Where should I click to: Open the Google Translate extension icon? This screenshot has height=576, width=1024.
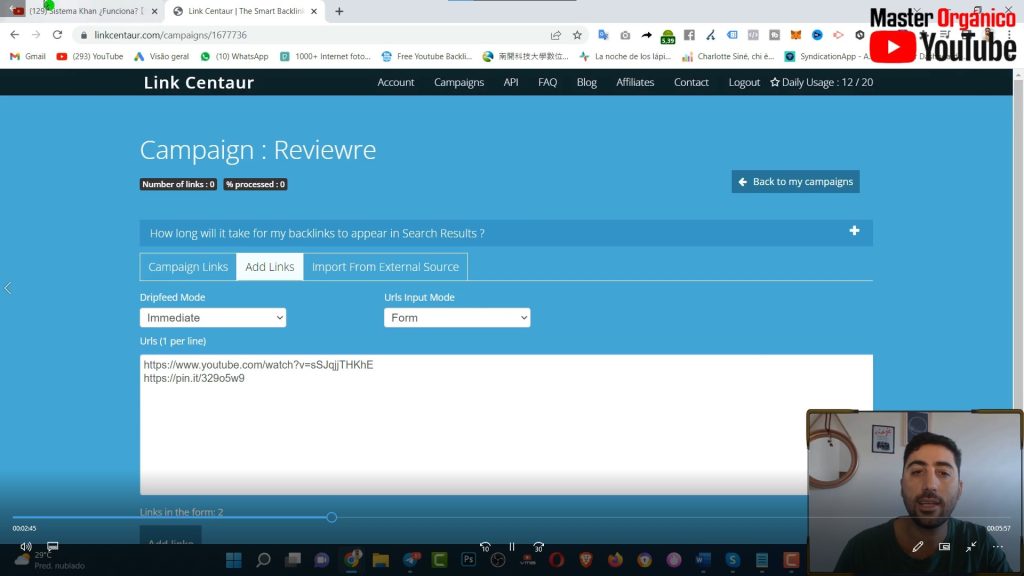click(x=603, y=35)
